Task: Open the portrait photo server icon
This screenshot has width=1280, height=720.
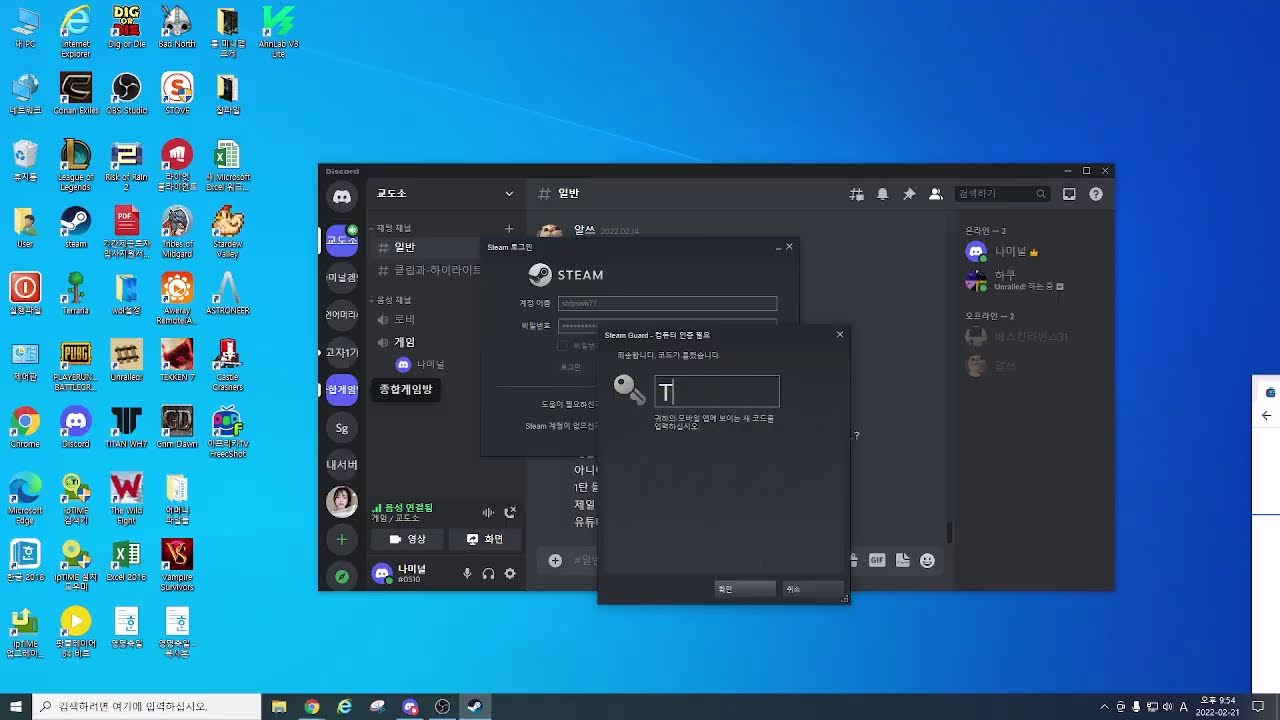Action: point(342,501)
